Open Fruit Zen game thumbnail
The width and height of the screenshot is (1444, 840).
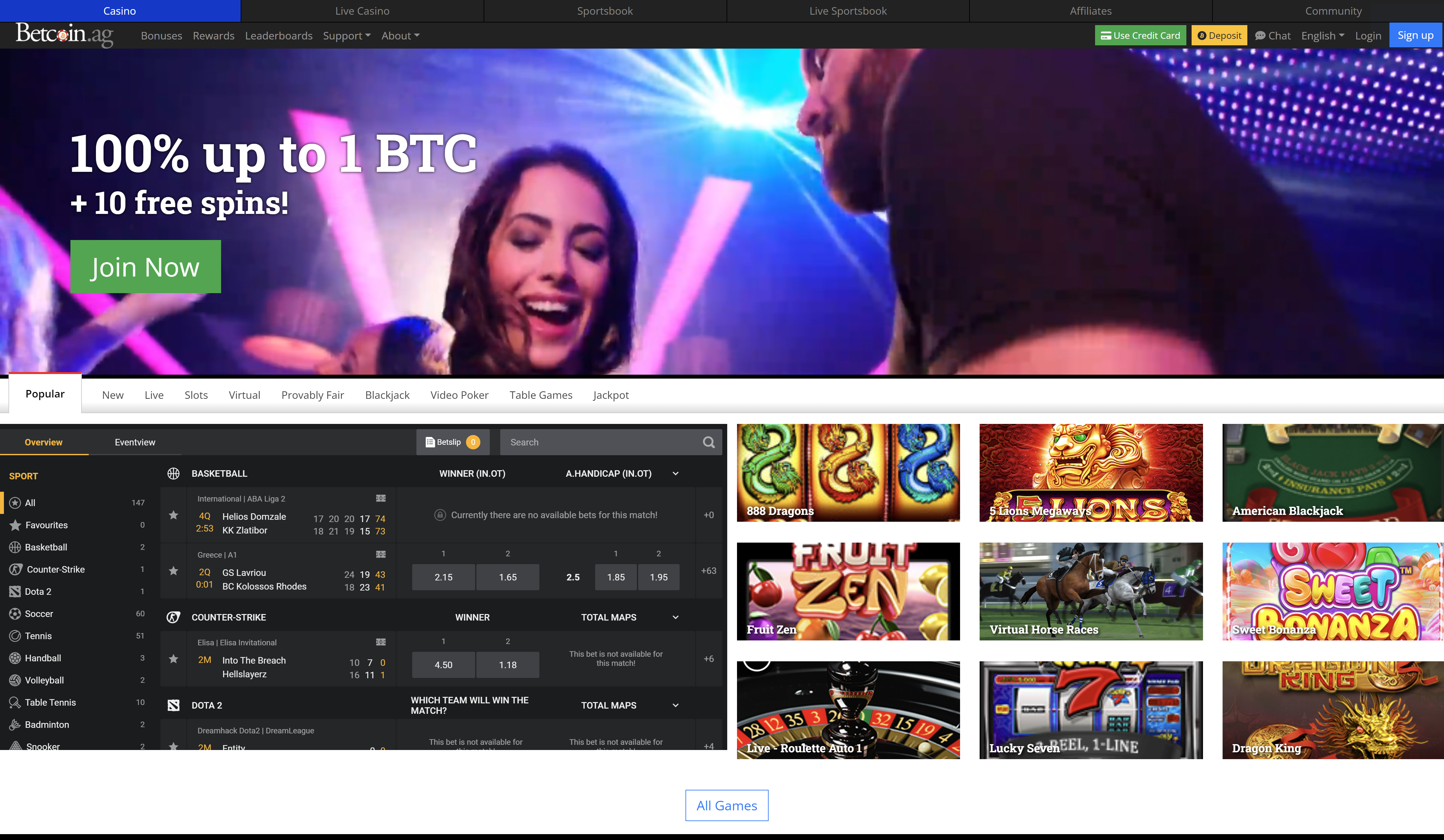click(848, 591)
